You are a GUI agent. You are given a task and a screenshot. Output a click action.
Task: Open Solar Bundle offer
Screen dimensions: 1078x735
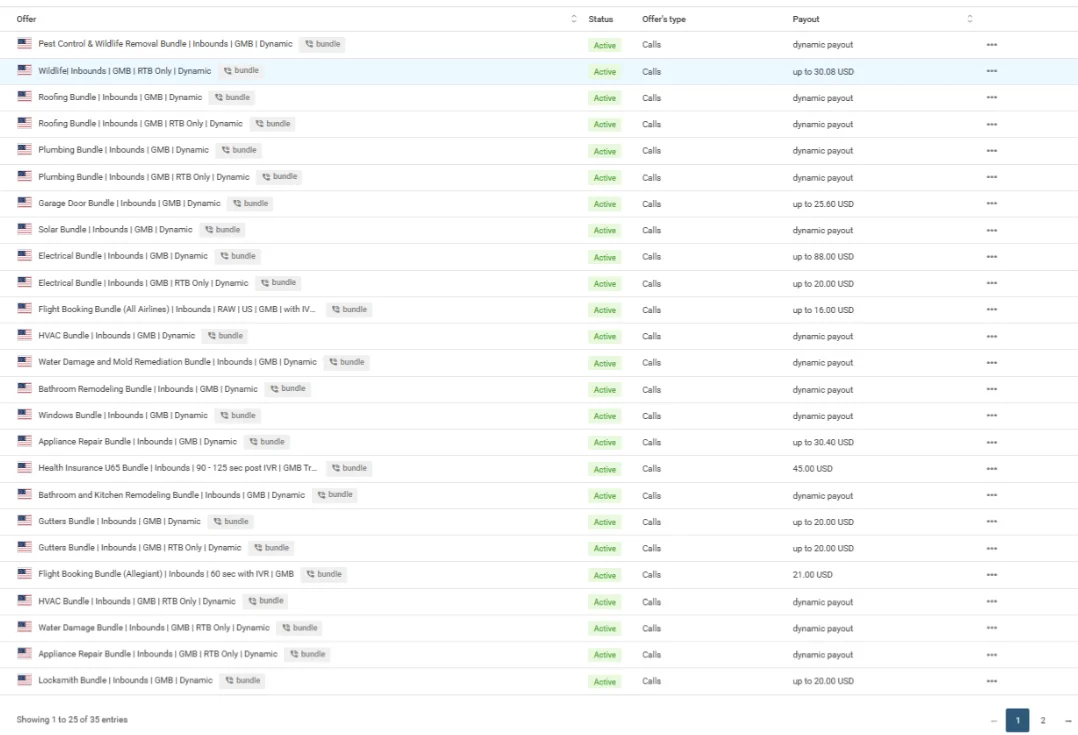[116, 230]
